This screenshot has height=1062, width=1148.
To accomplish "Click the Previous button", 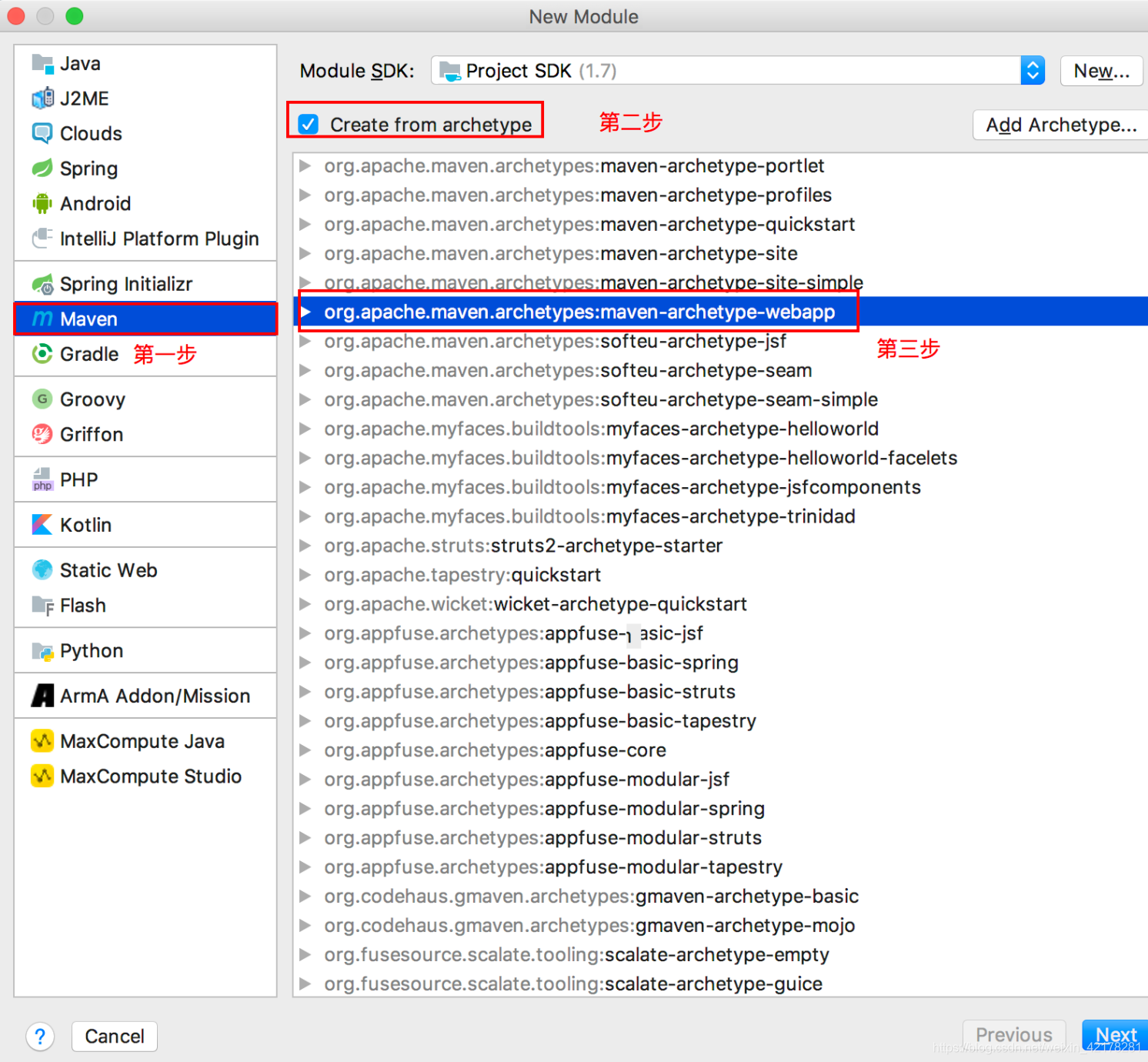I will click(1013, 1035).
